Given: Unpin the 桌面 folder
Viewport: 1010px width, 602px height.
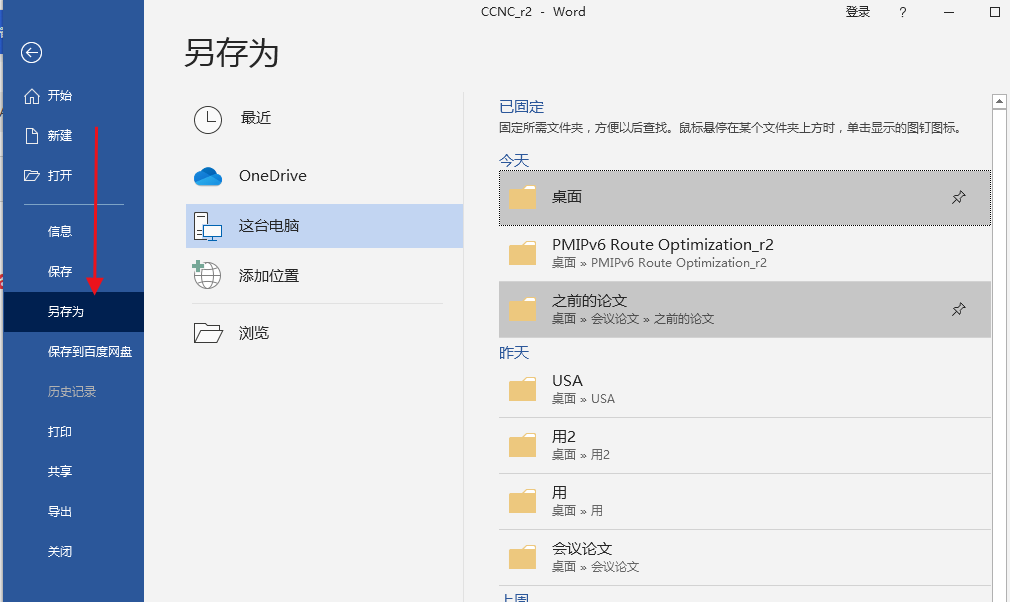Looking at the screenshot, I should 958,198.
